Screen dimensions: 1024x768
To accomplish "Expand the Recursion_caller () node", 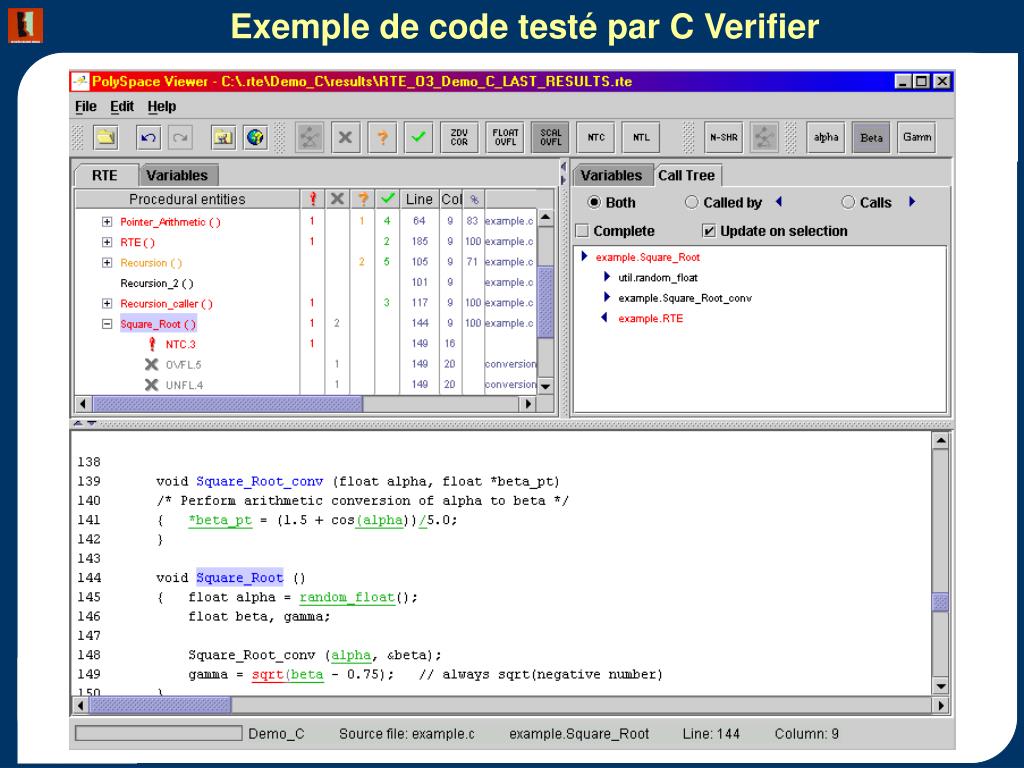I will tap(106, 304).
